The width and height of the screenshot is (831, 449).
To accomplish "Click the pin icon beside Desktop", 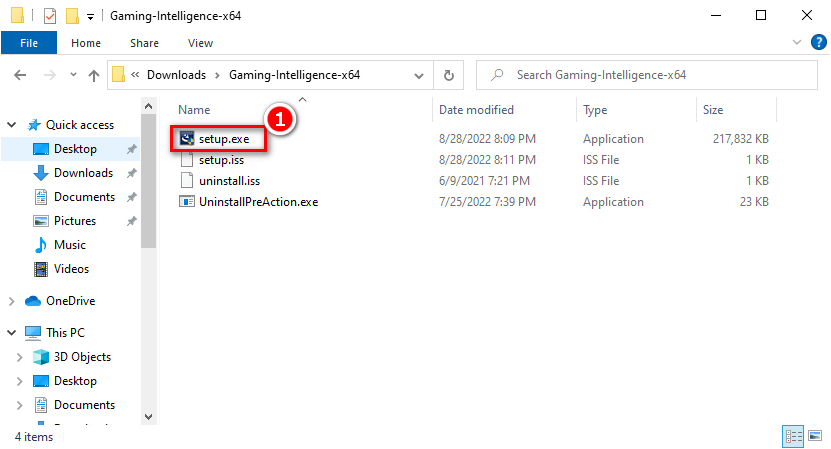I will (x=131, y=149).
